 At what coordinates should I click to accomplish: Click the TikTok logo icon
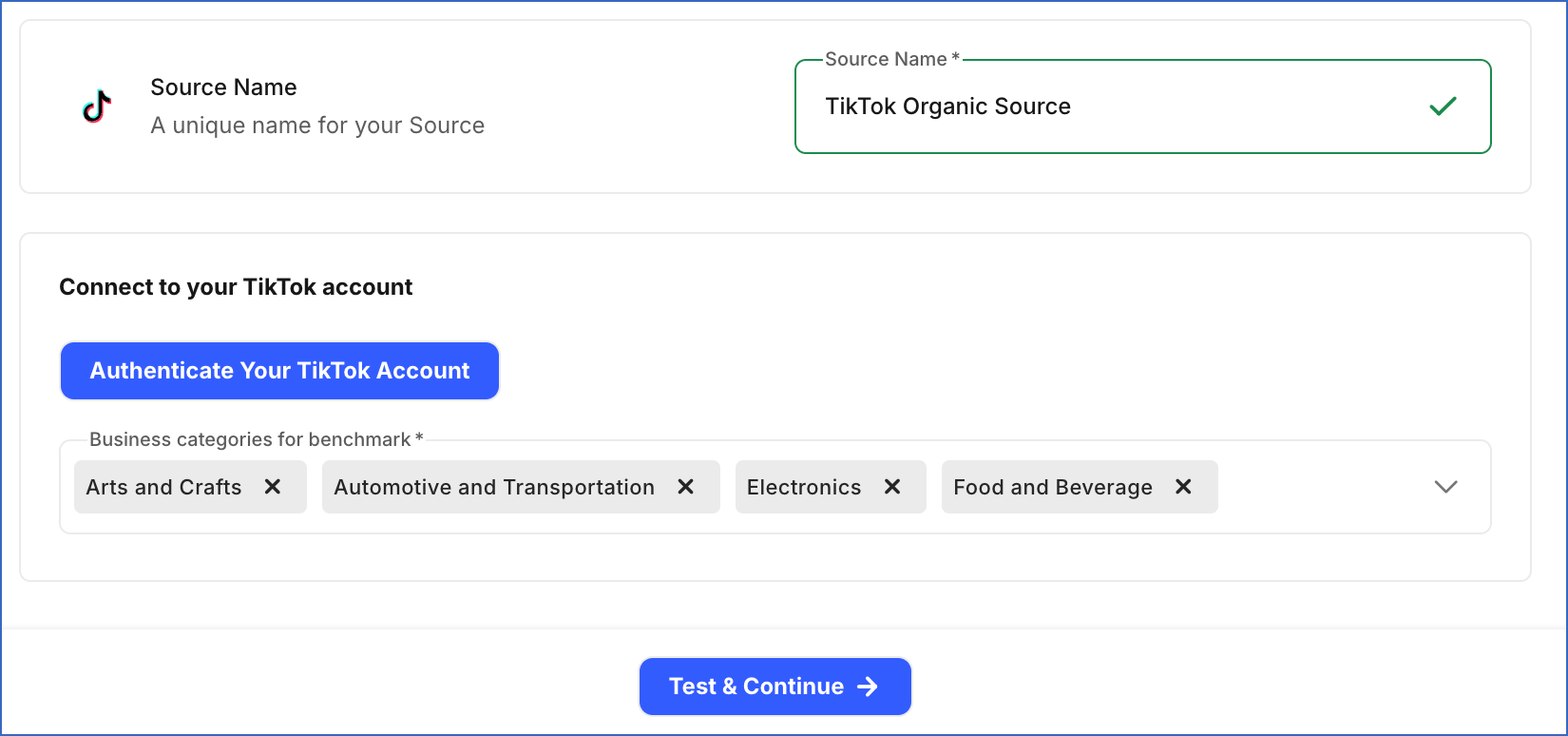[97, 107]
